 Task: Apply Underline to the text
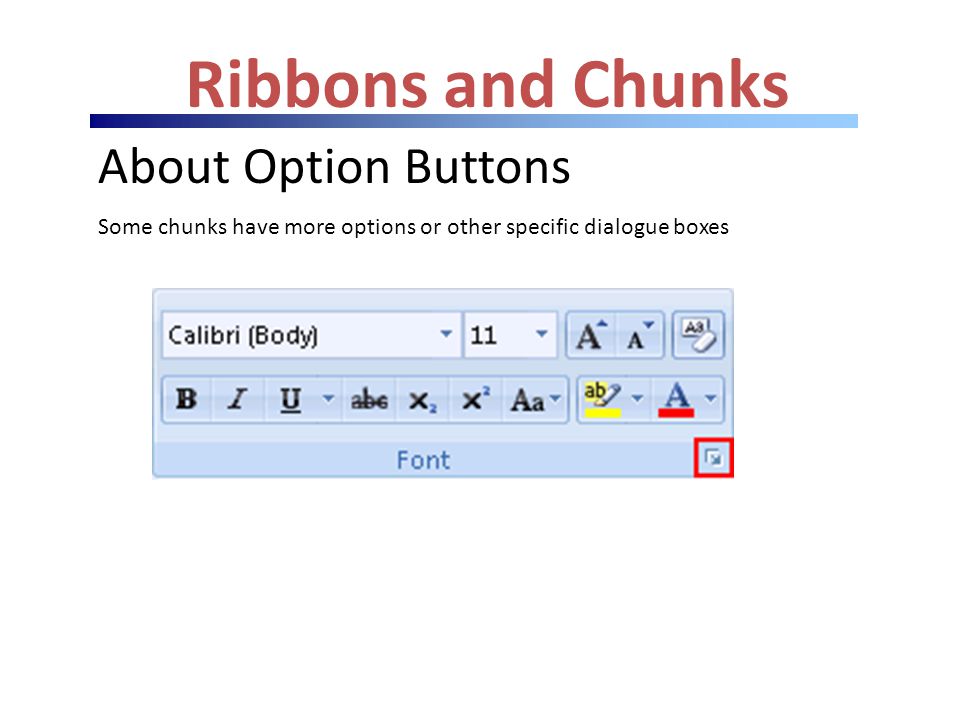pyautogui.click(x=291, y=400)
